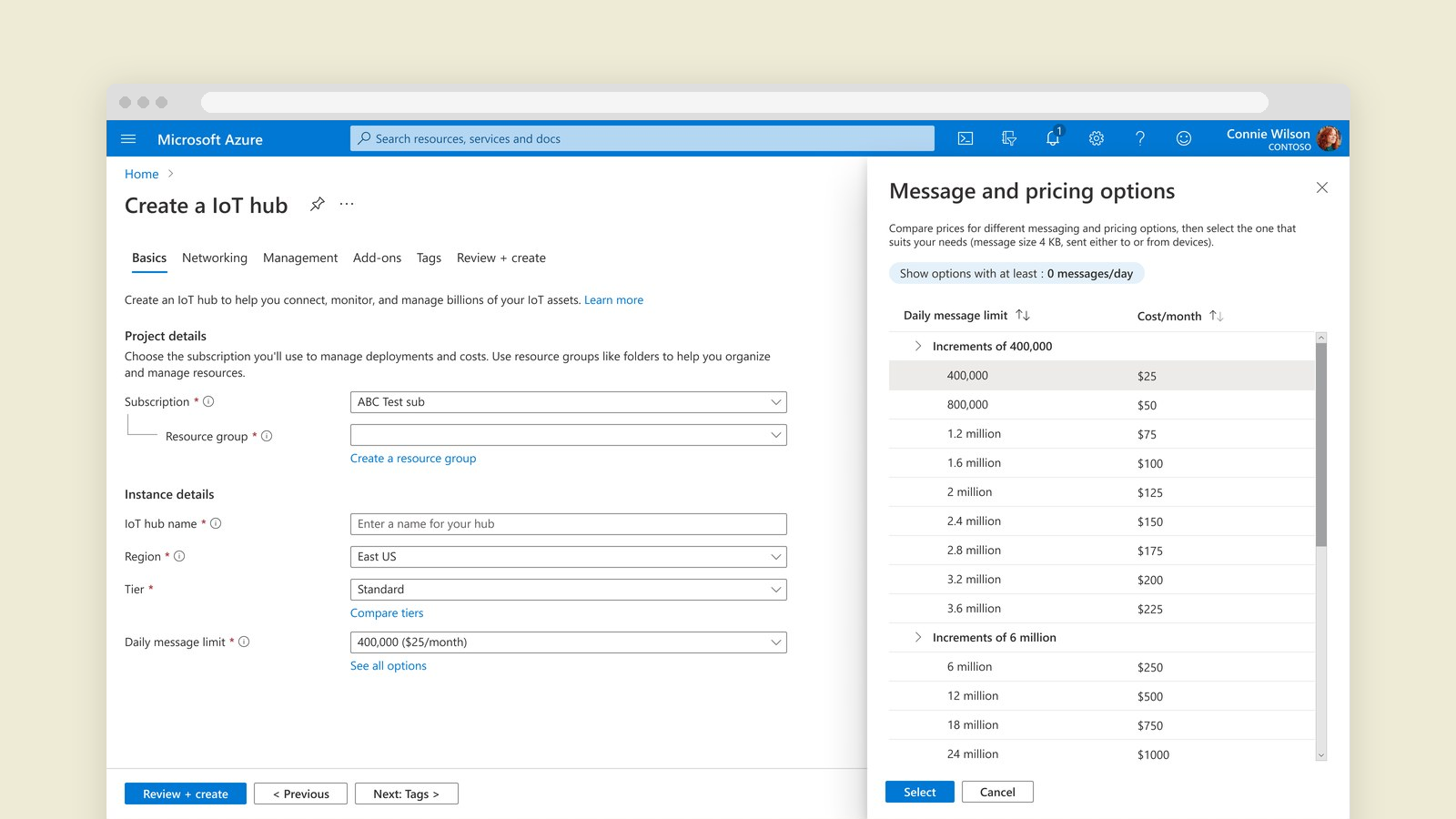Sort by Daily message limit column arrows
Screen dimensions: 1456x819
tap(1023, 315)
